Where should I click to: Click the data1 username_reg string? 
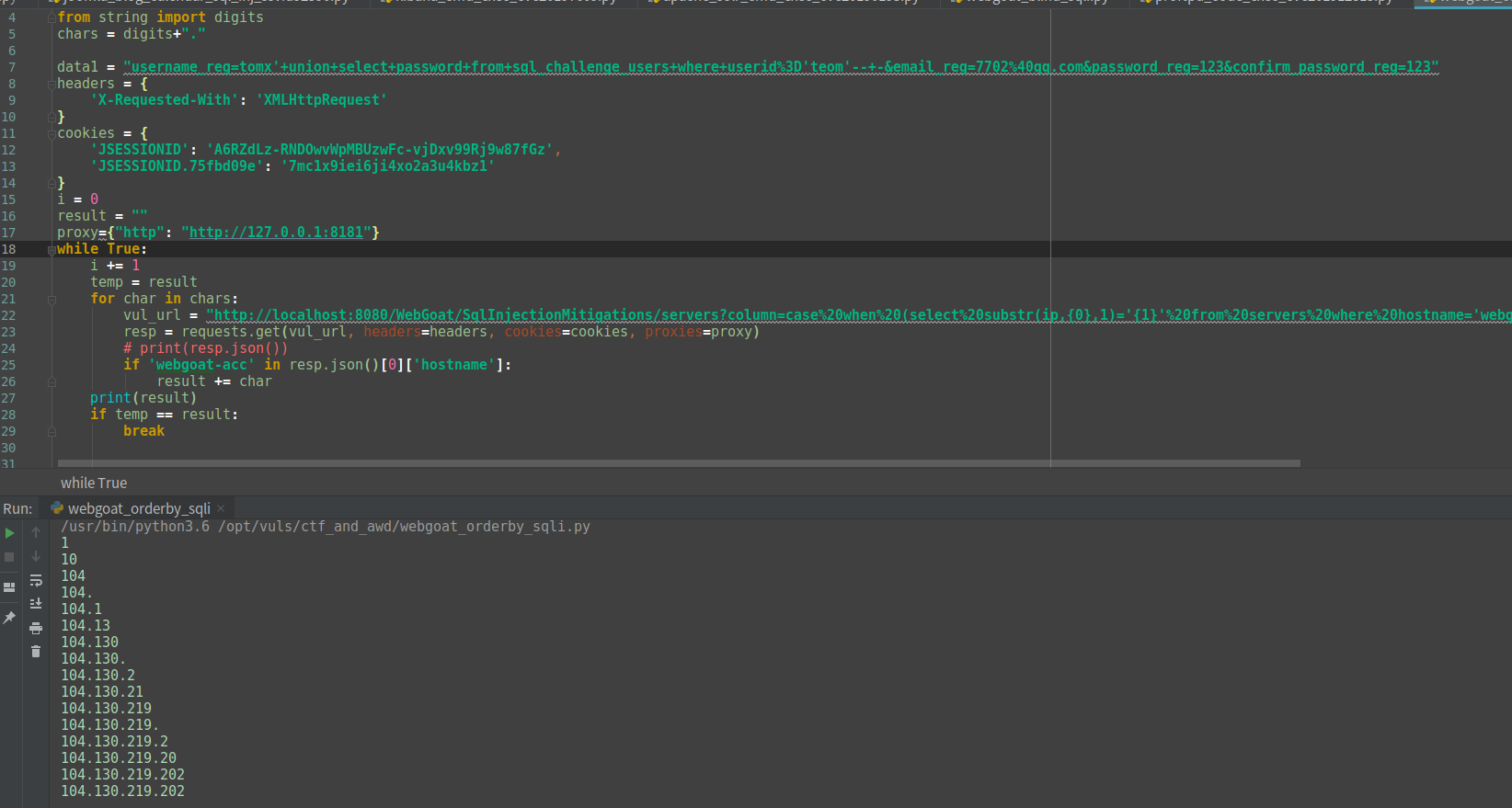click(x=781, y=67)
